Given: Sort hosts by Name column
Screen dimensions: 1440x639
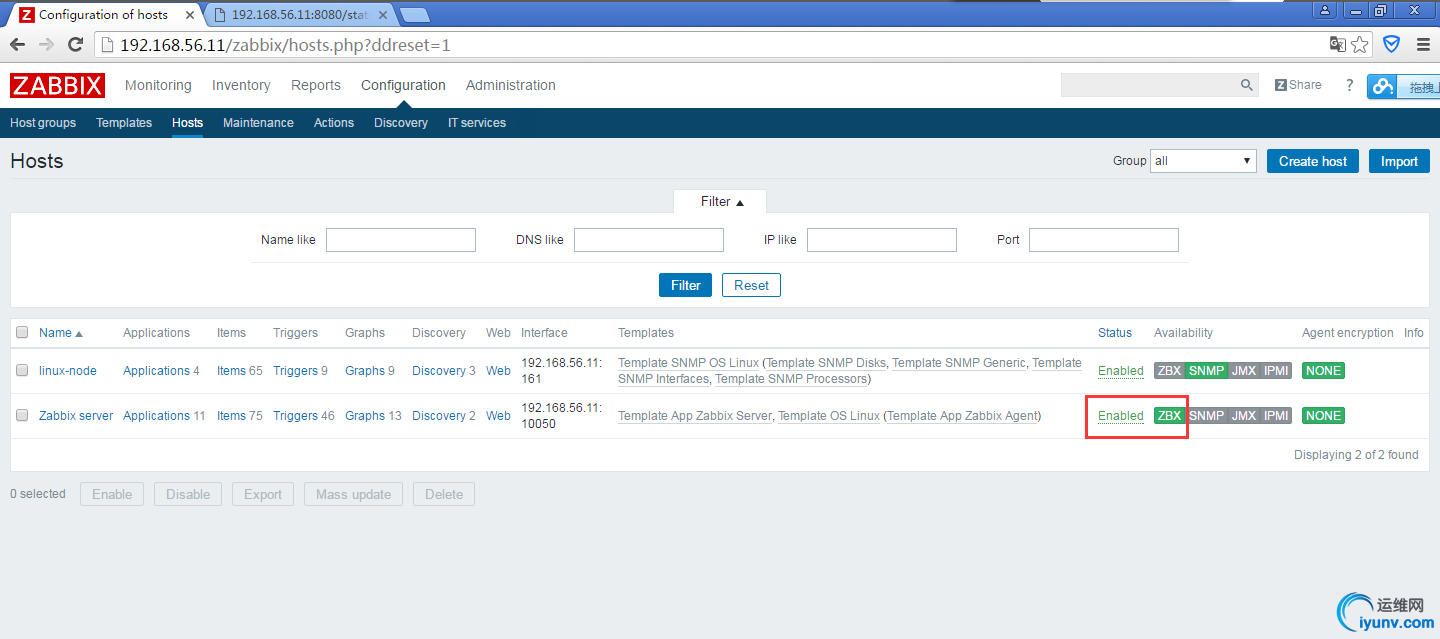Looking at the screenshot, I should coord(60,333).
